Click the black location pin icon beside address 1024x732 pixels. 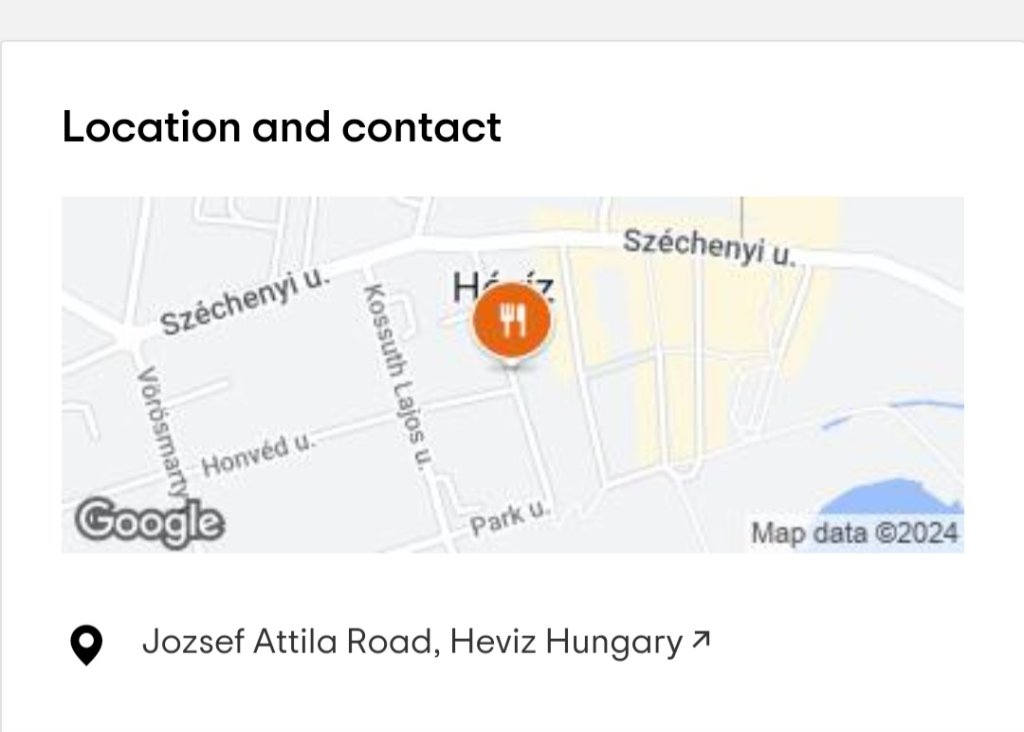[87, 644]
